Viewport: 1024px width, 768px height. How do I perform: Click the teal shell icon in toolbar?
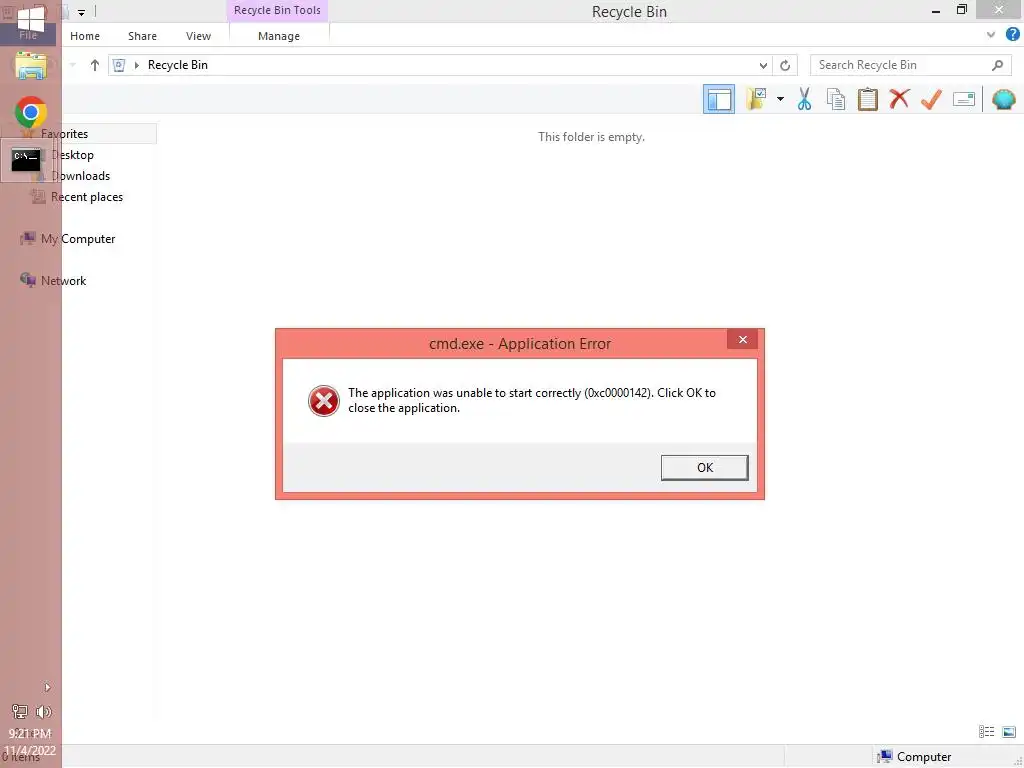click(x=1004, y=99)
